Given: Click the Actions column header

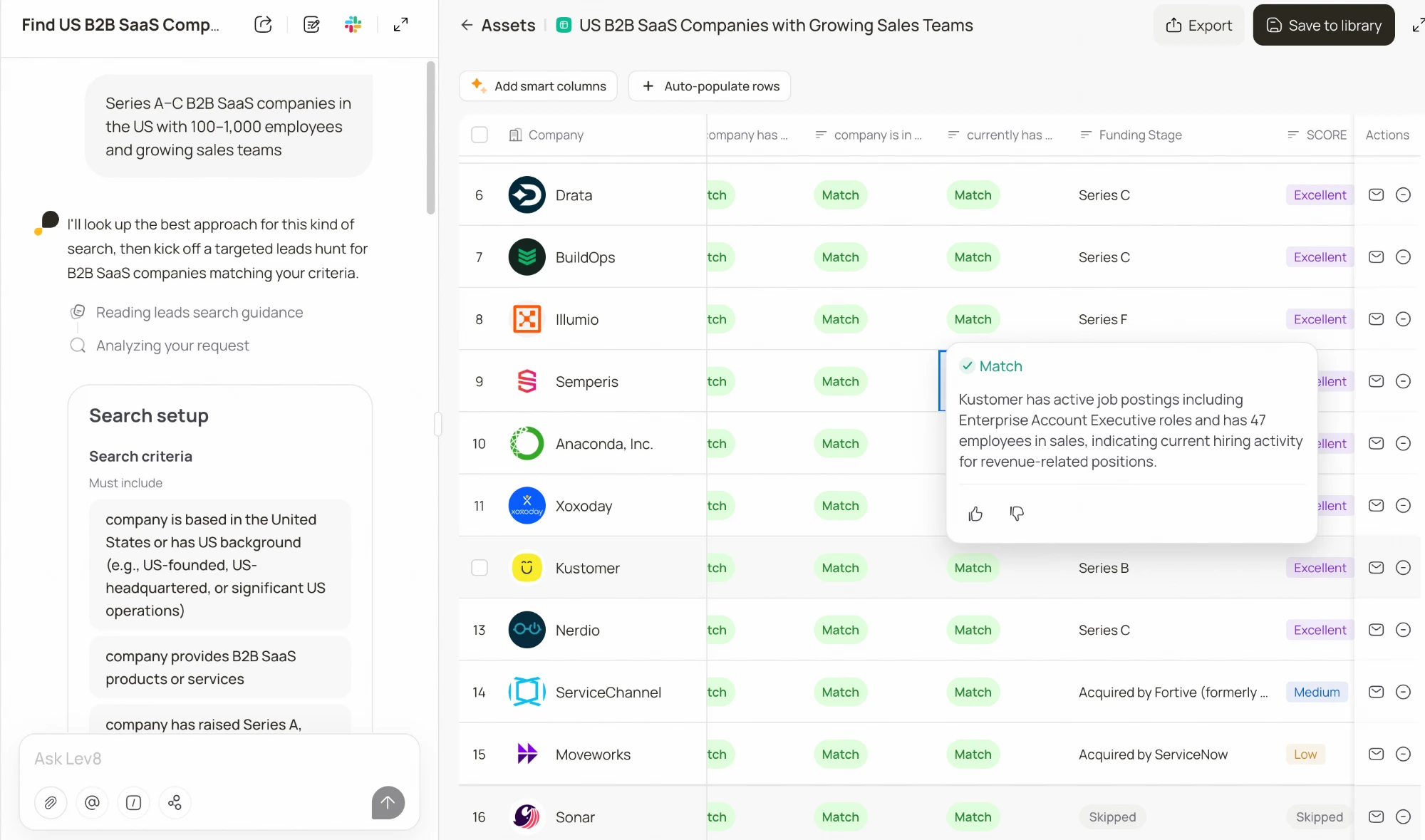Looking at the screenshot, I should click(x=1387, y=135).
